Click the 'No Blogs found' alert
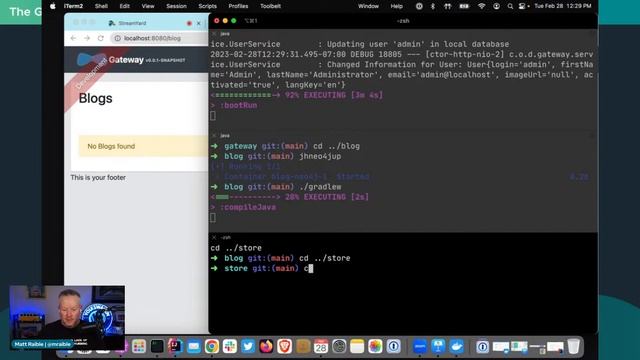The height and width of the screenshot is (360, 640). coord(143,146)
